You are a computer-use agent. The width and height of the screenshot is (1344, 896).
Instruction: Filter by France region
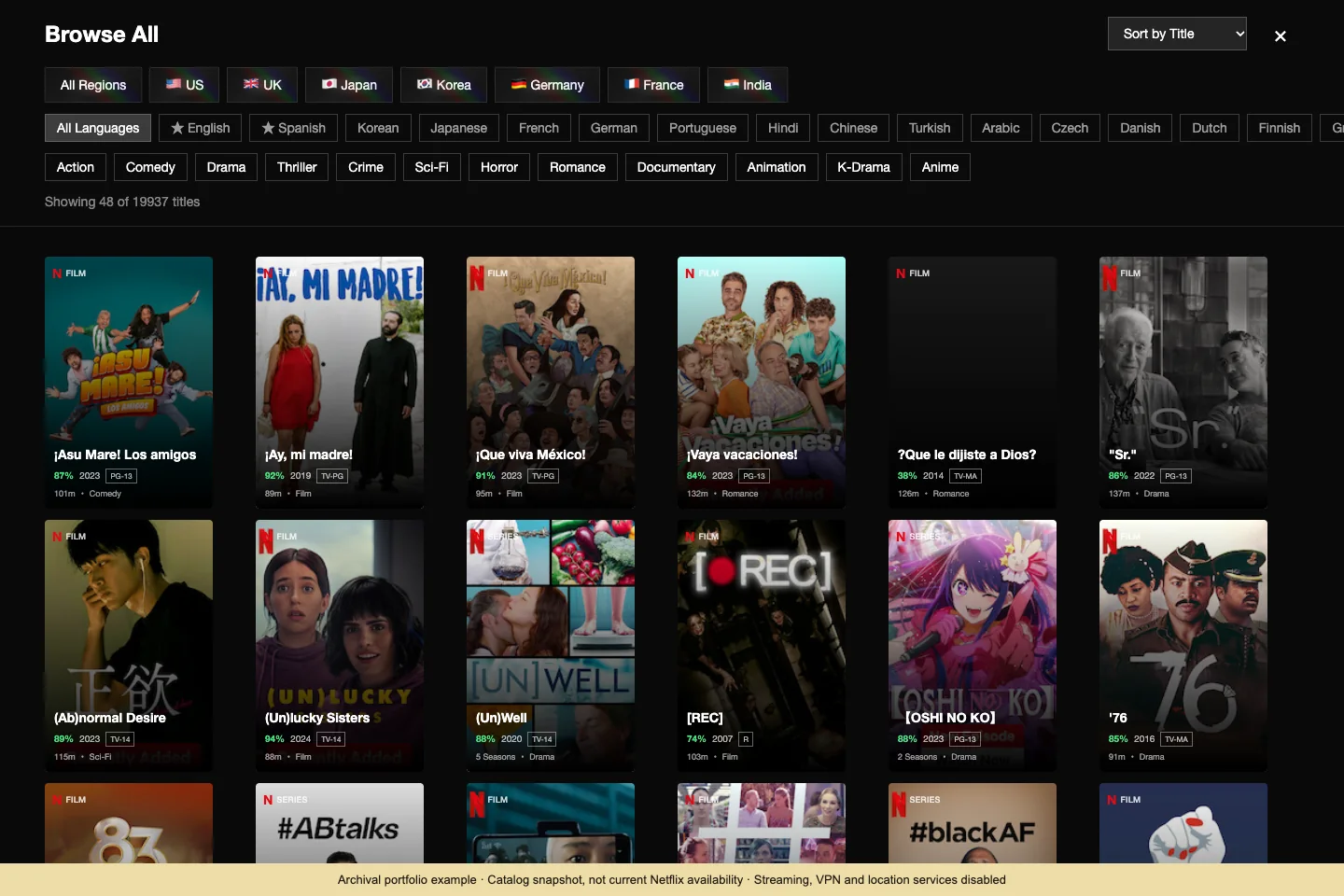click(653, 85)
